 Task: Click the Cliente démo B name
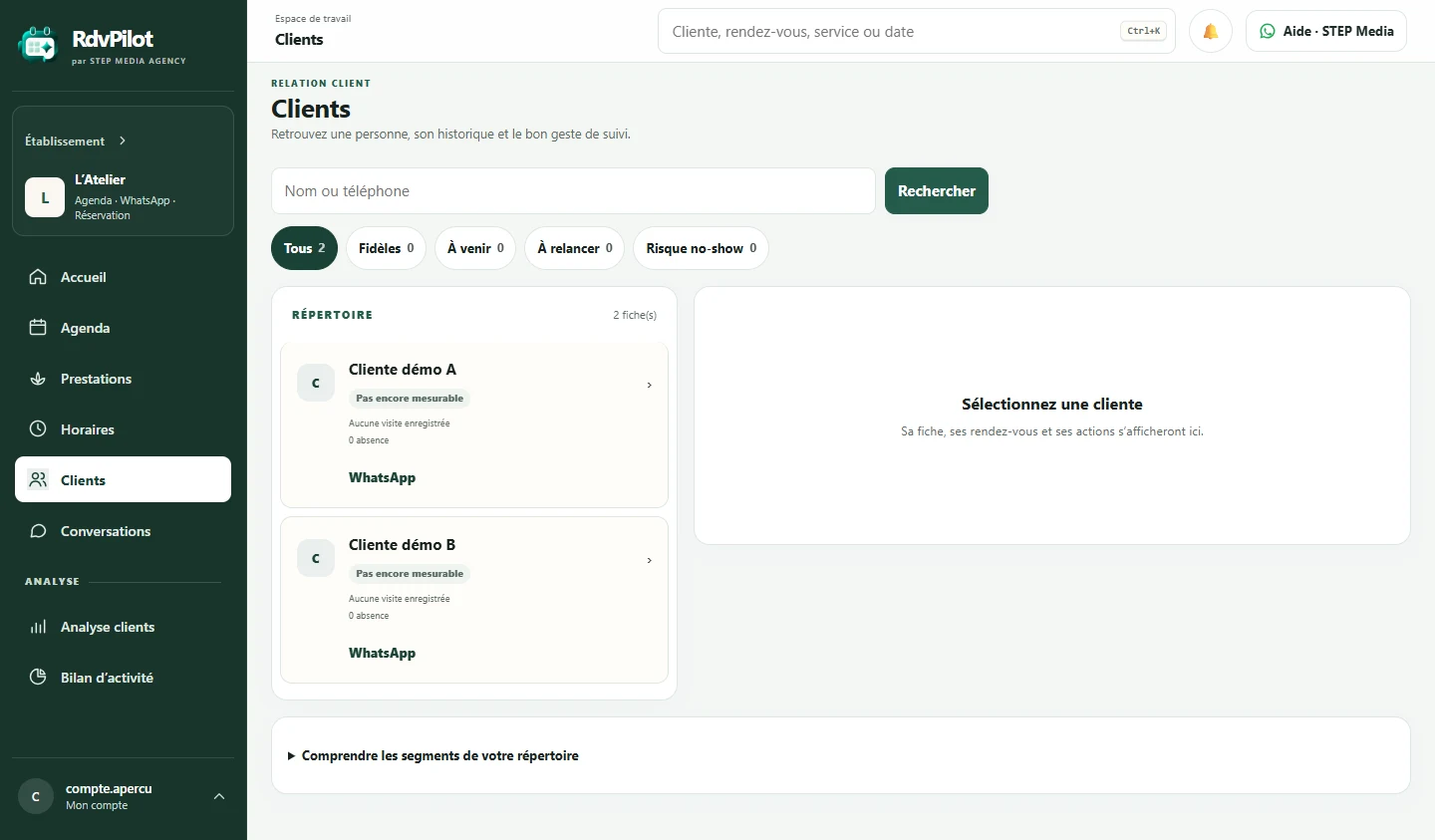pos(402,544)
